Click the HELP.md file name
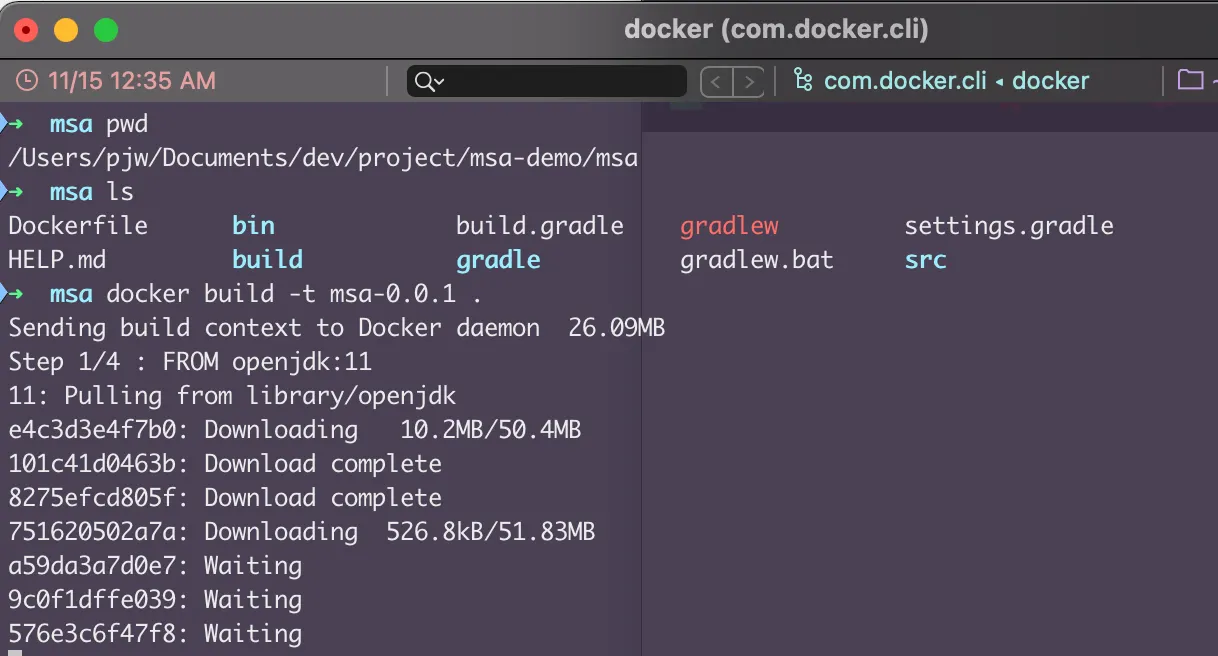The height and width of the screenshot is (656, 1218). click(57, 260)
